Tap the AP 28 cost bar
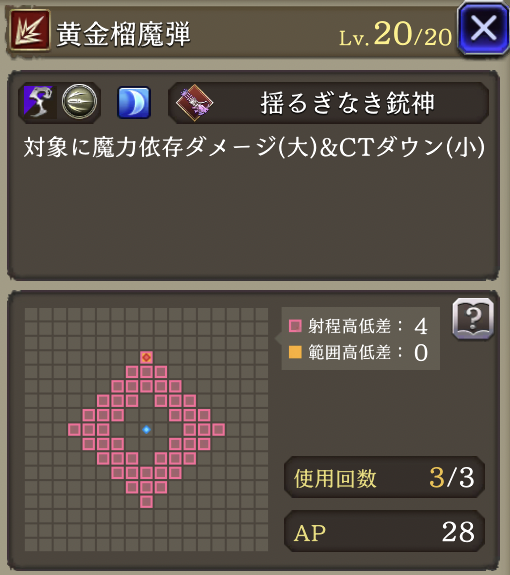510x575 pixels. coord(384,531)
